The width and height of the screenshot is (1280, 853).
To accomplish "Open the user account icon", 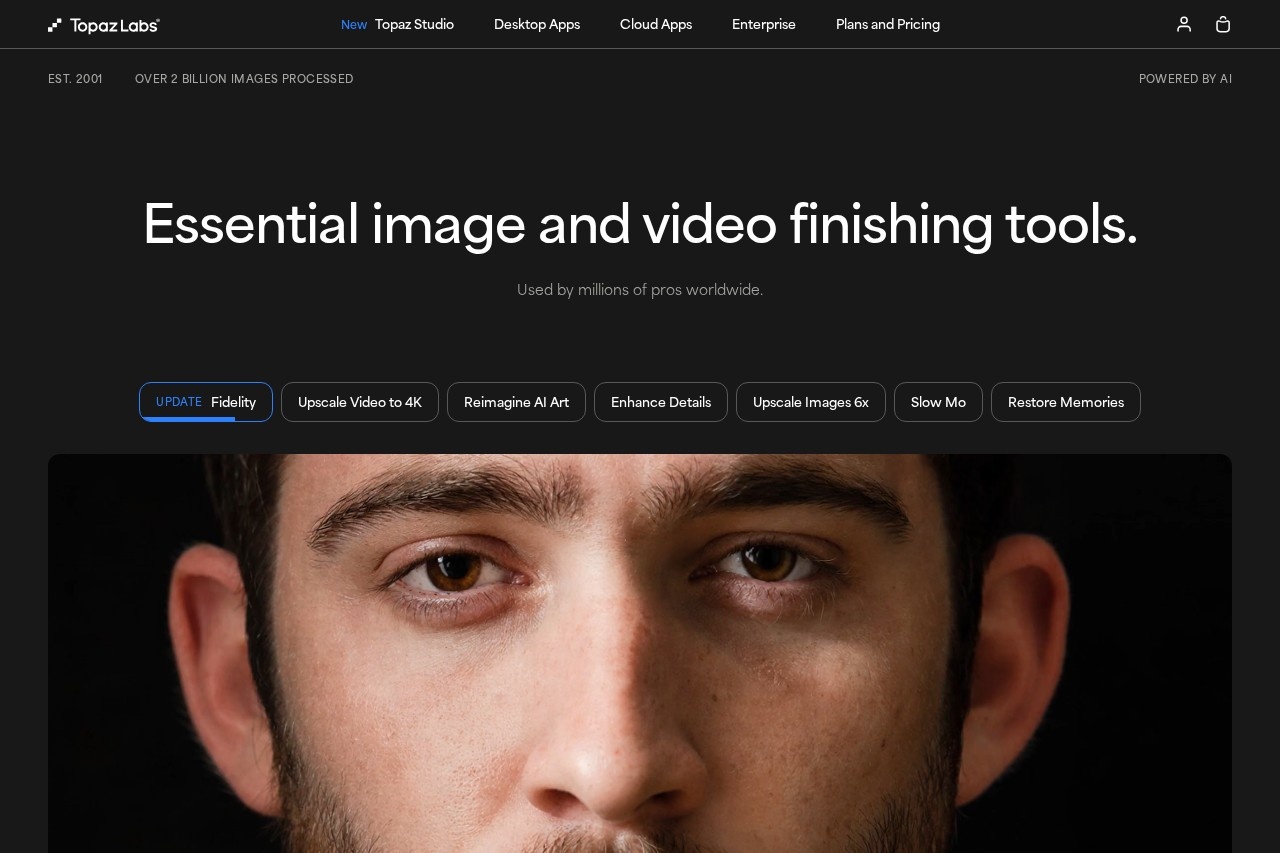I will click(1184, 24).
